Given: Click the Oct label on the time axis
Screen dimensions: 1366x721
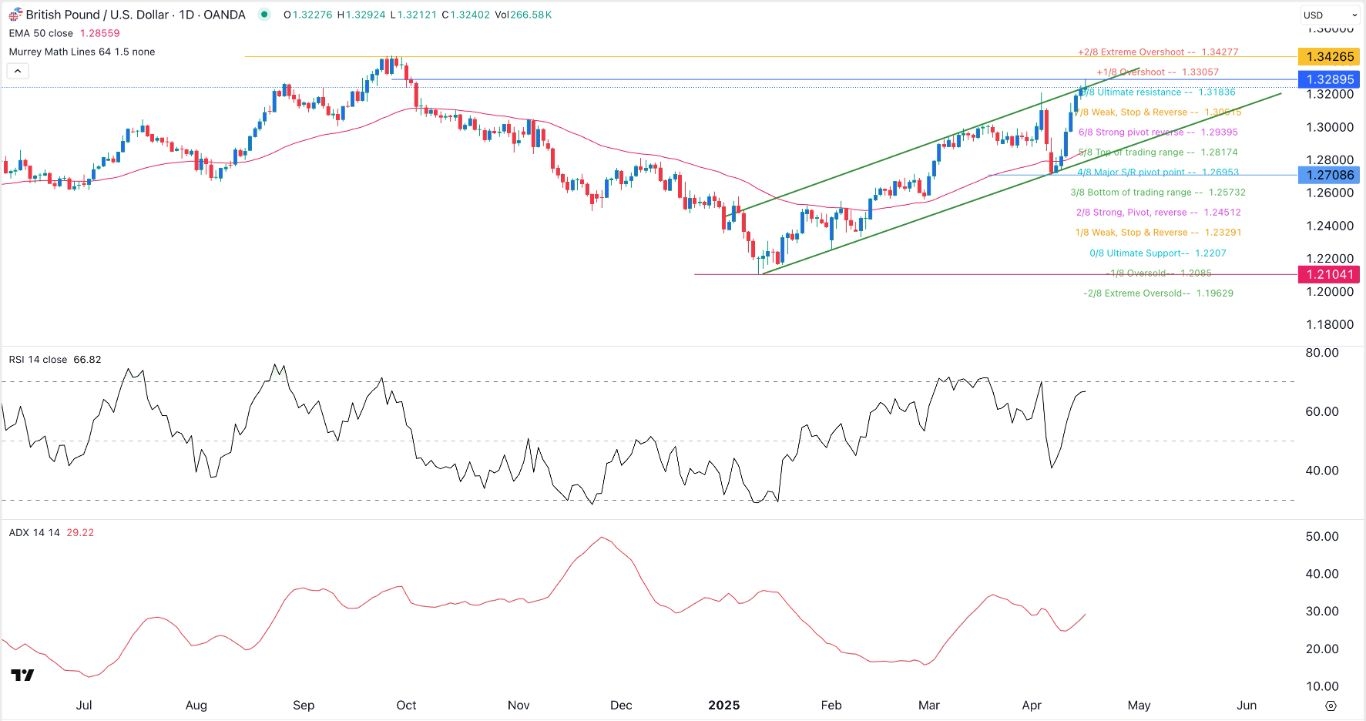Looking at the screenshot, I should pos(406,704).
